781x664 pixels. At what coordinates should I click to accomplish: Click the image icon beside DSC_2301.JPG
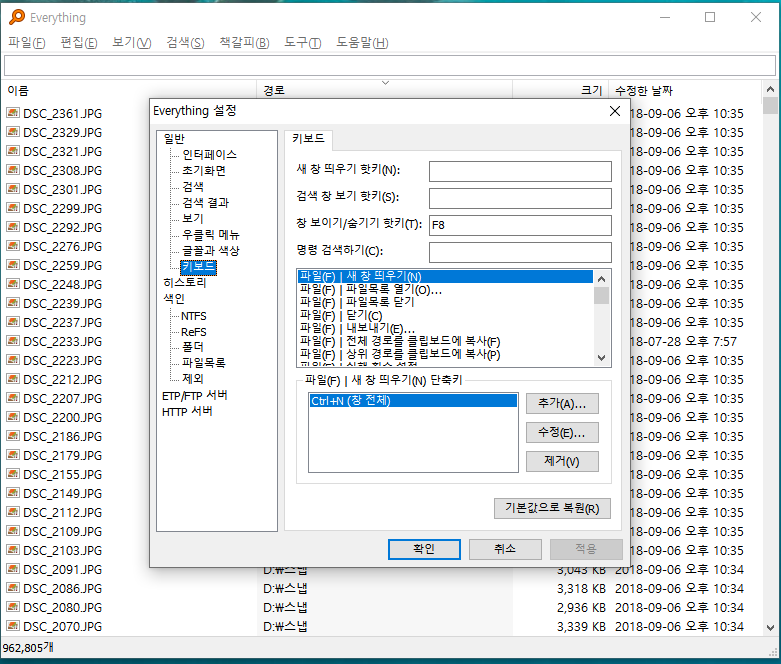click(x=13, y=189)
